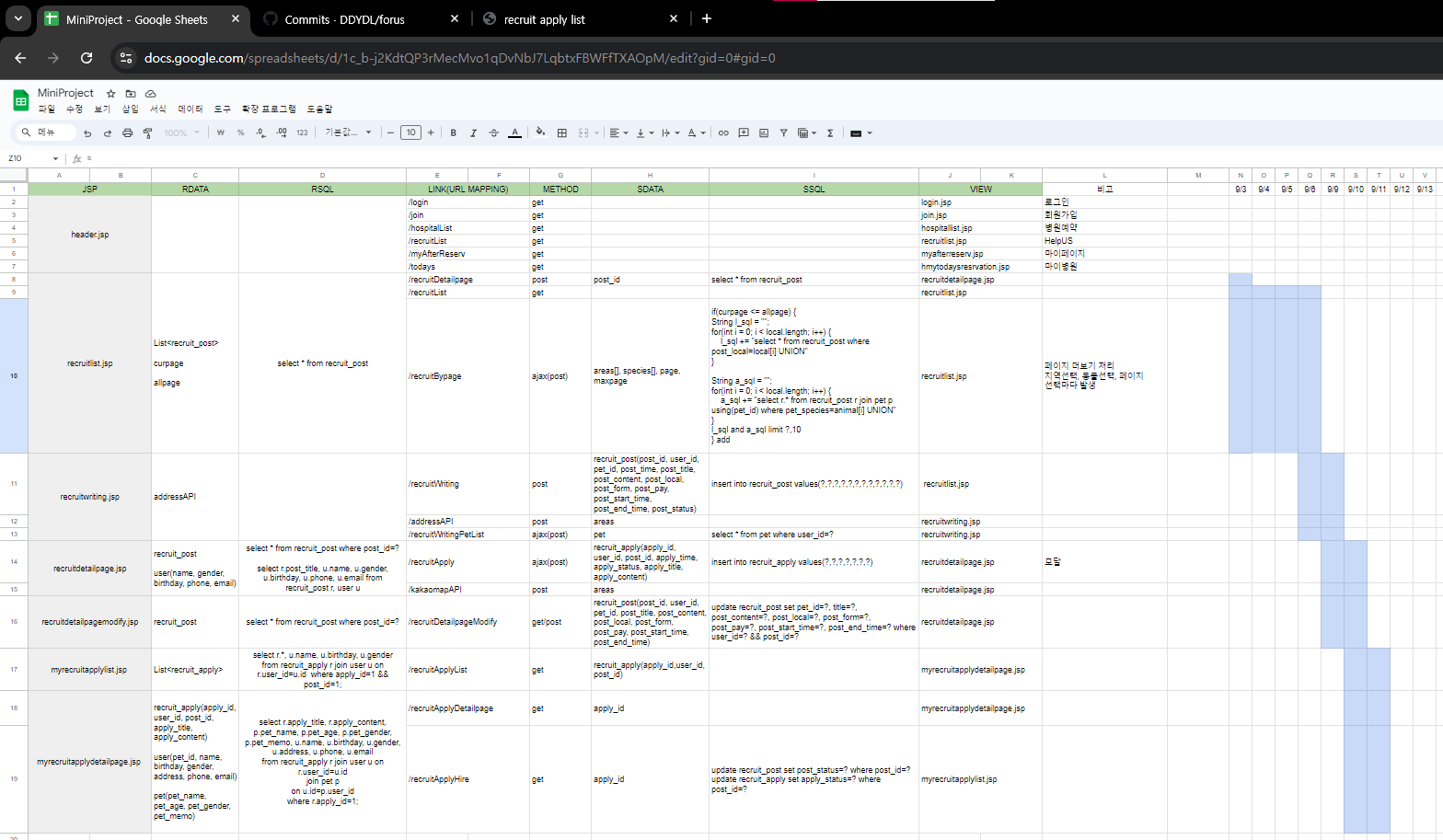Open the vertical align dropdown
Viewport: 1443px width, 840px height.
645,133
